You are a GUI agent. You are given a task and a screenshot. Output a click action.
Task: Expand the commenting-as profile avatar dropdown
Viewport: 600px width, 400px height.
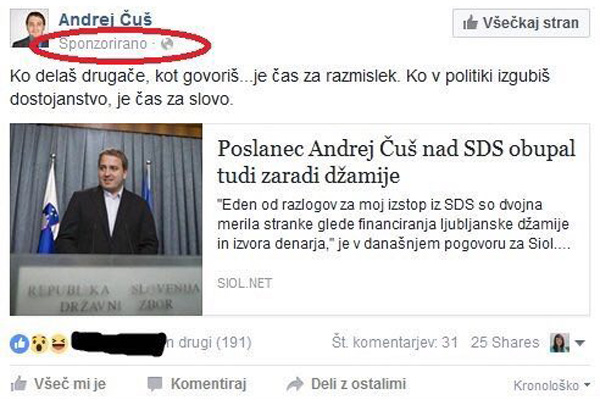567,343
